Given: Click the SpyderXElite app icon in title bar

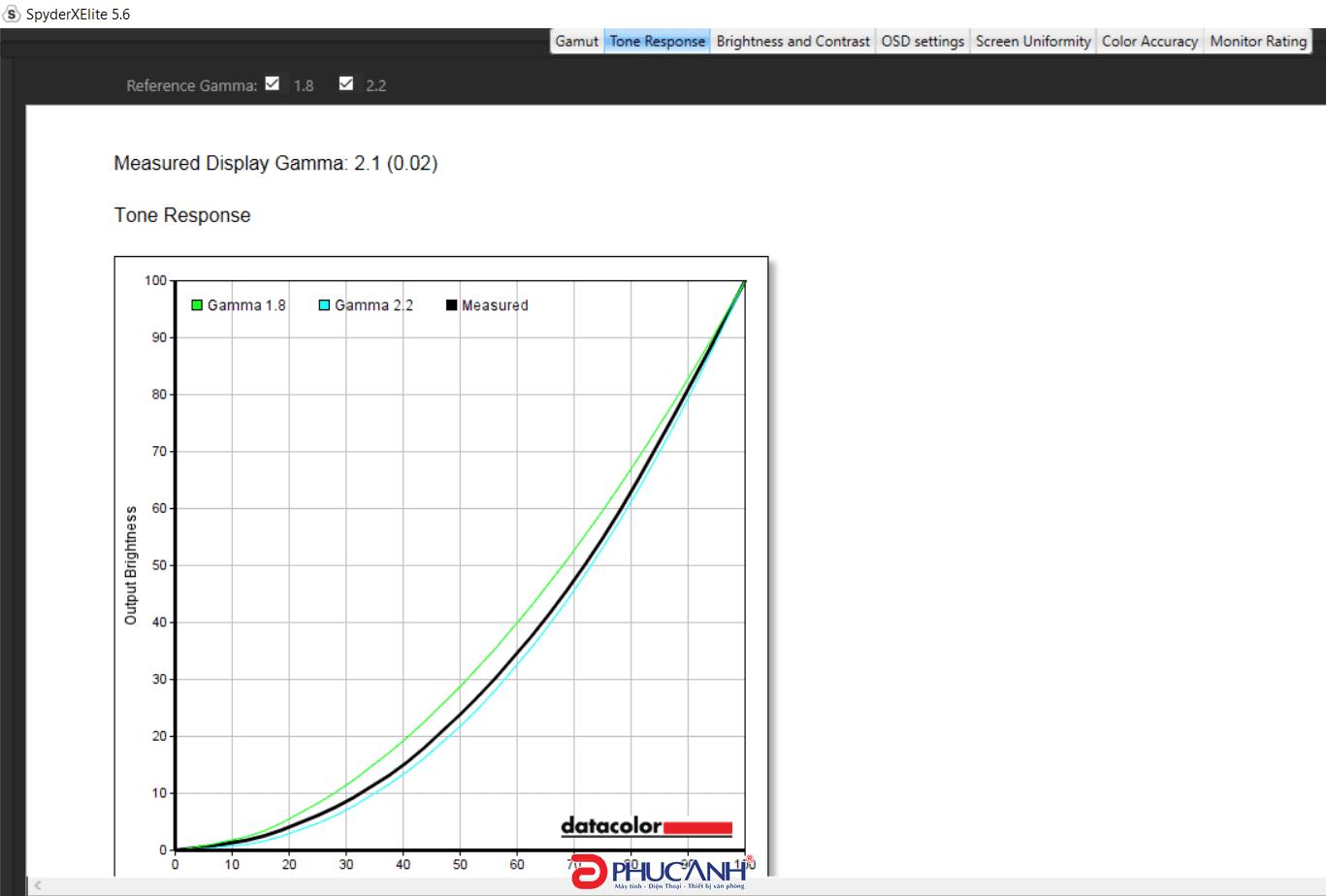Looking at the screenshot, I should pyautogui.click(x=13, y=15).
